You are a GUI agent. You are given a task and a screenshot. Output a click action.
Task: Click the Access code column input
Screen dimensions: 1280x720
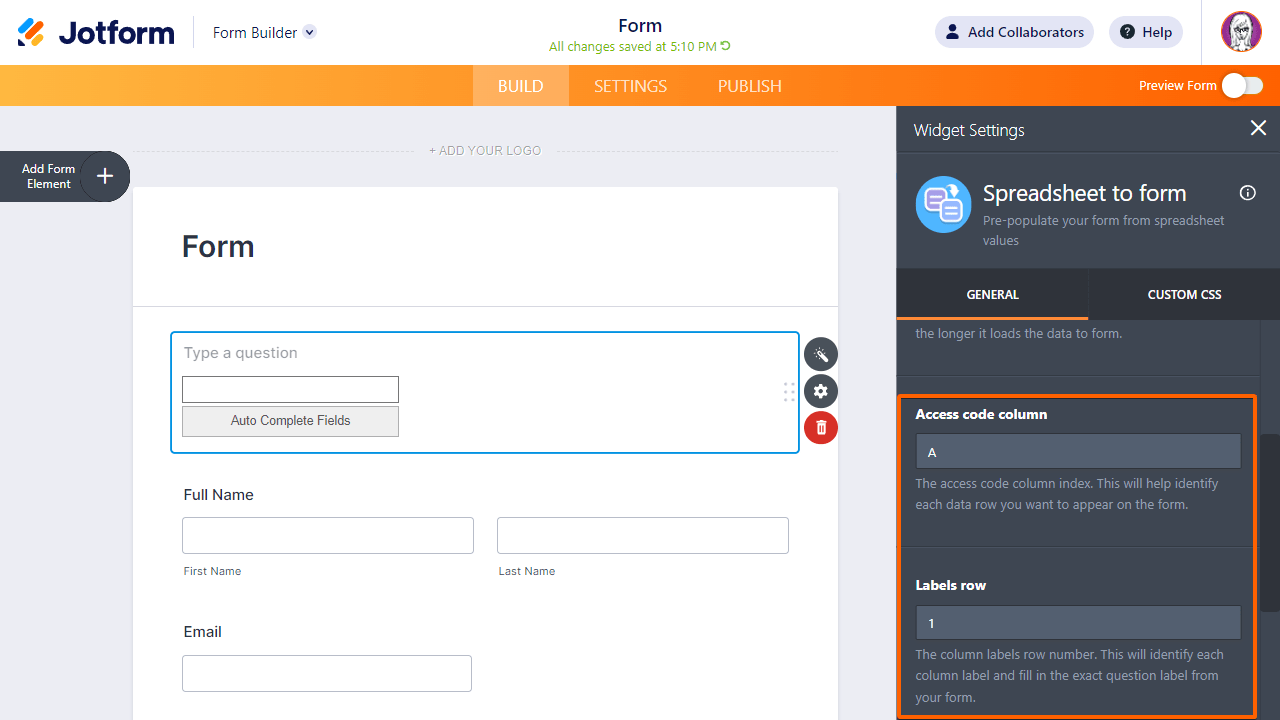pos(1078,451)
